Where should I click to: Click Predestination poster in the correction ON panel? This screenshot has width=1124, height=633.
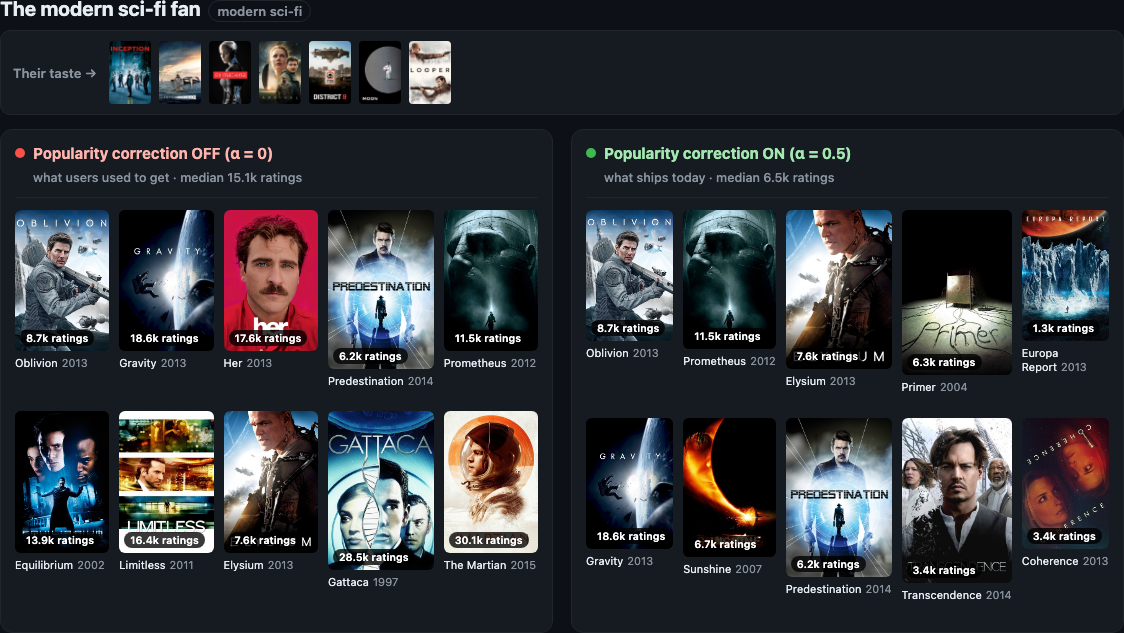[x=839, y=498]
